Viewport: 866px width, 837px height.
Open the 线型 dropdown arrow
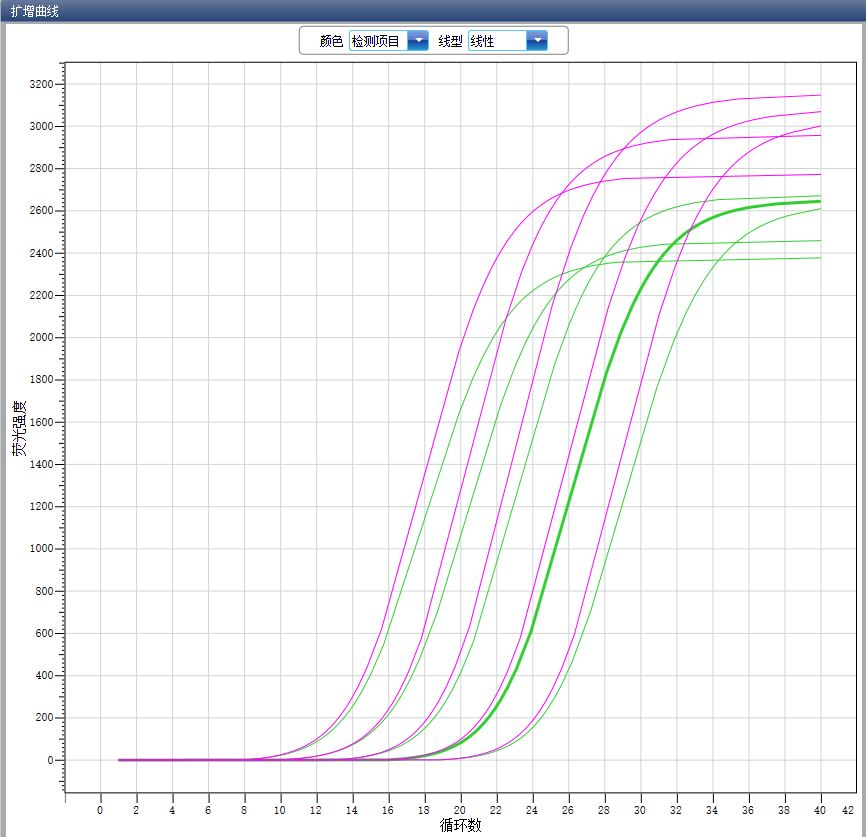point(537,41)
